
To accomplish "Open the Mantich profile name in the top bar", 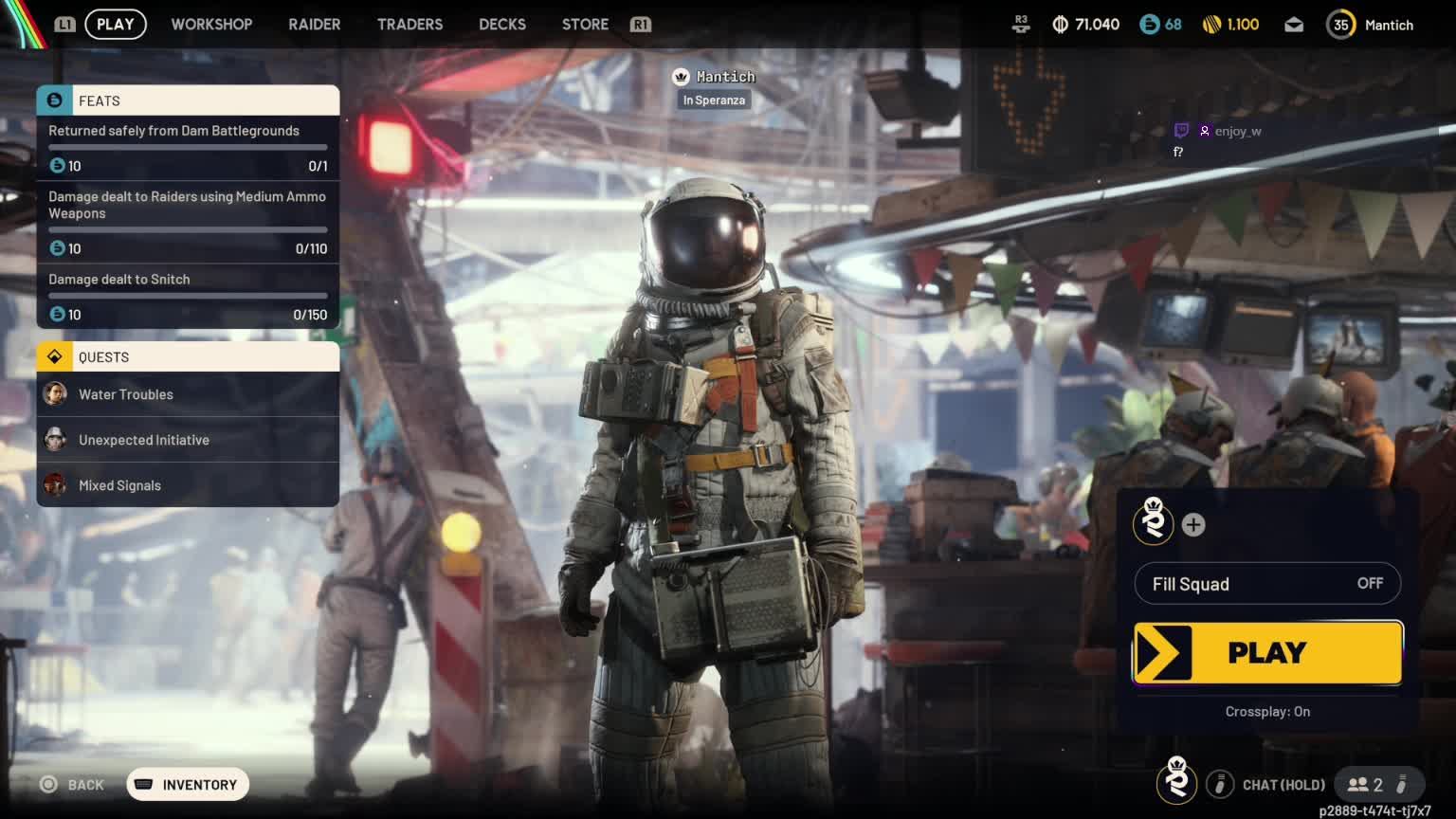I will 1389,26.
